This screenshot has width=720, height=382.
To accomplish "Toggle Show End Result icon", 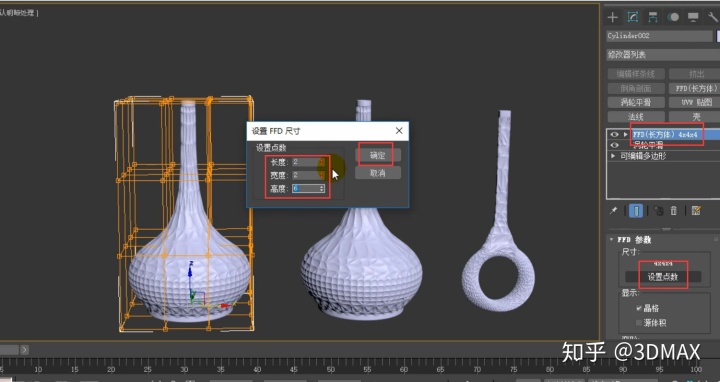I will point(636,211).
